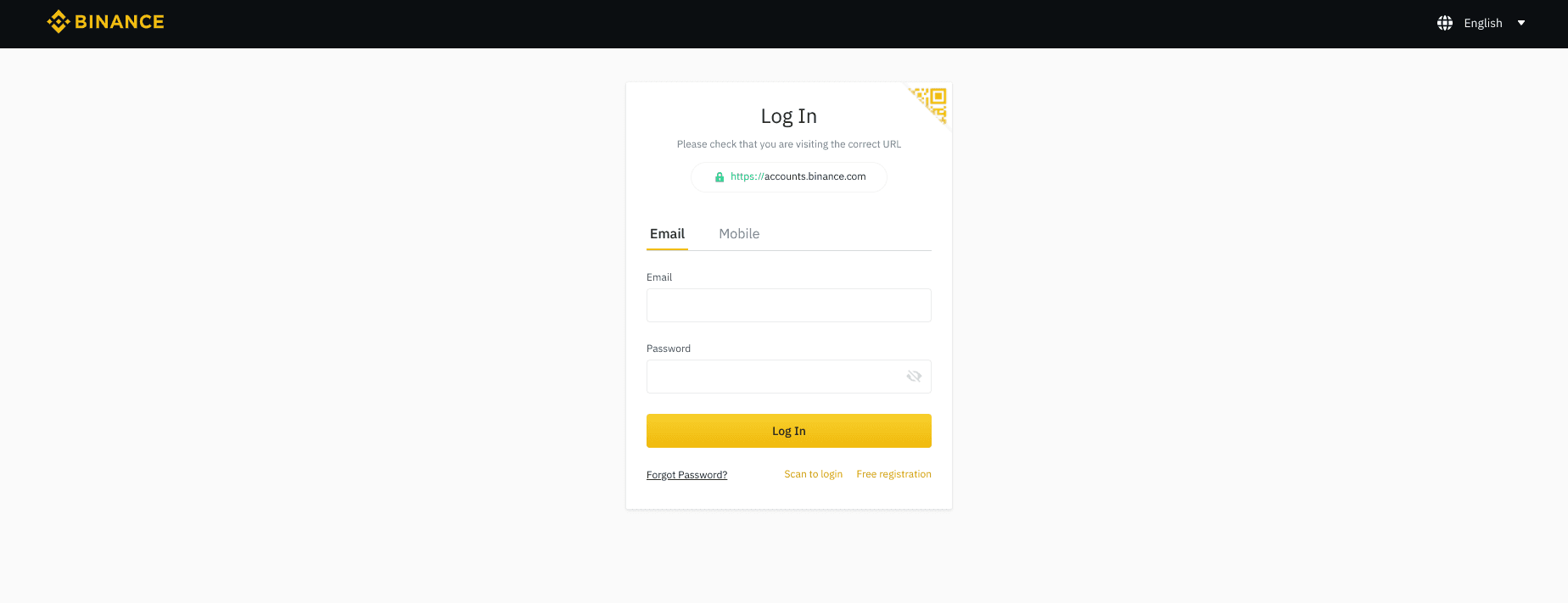Switch to the Mobile login tab
1568x603 pixels.
[739, 234]
